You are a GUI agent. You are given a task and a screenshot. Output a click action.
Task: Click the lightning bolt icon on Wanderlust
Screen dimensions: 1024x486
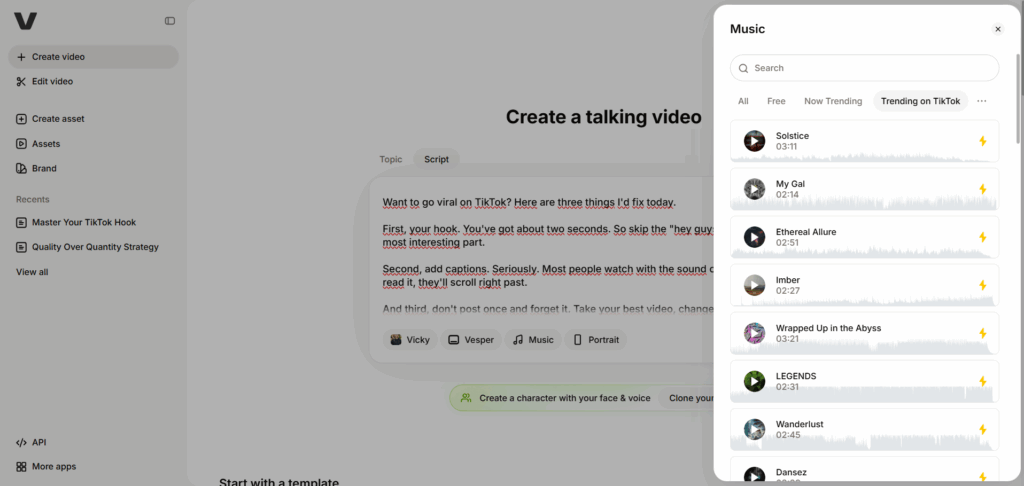click(982, 429)
